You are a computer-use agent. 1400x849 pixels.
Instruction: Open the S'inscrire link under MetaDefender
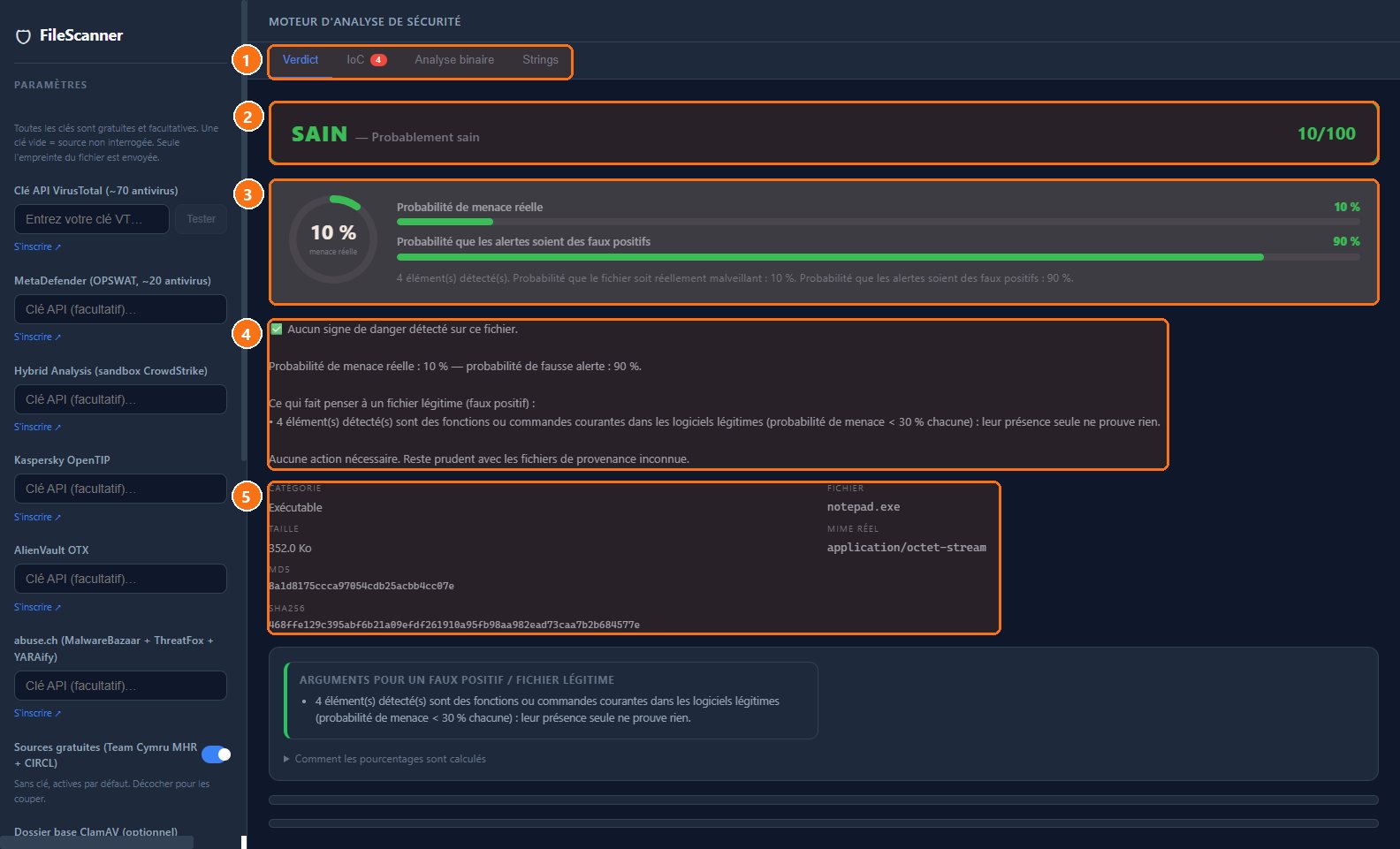click(37, 337)
